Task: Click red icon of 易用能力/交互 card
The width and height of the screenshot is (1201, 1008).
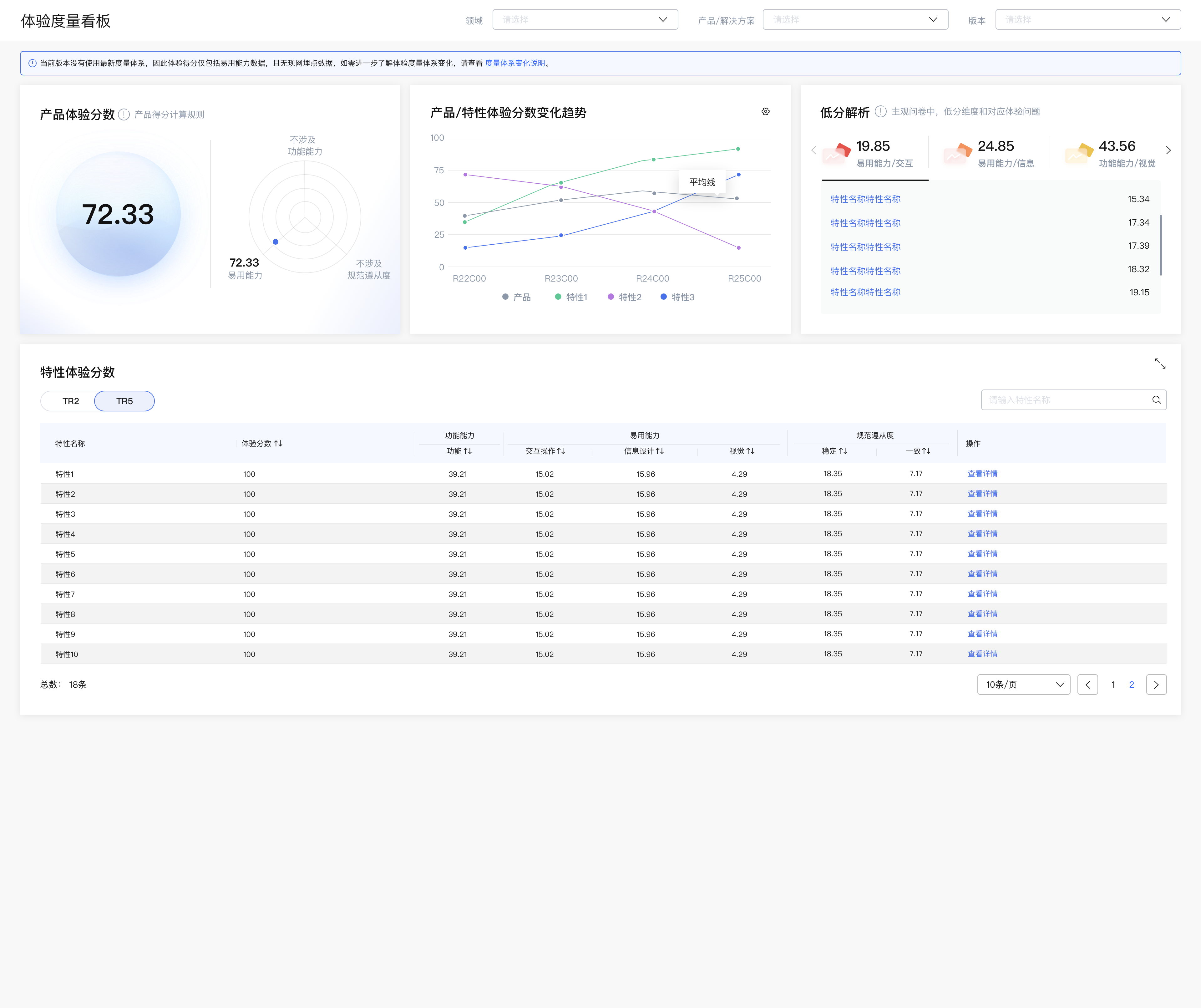Action: pos(837,154)
